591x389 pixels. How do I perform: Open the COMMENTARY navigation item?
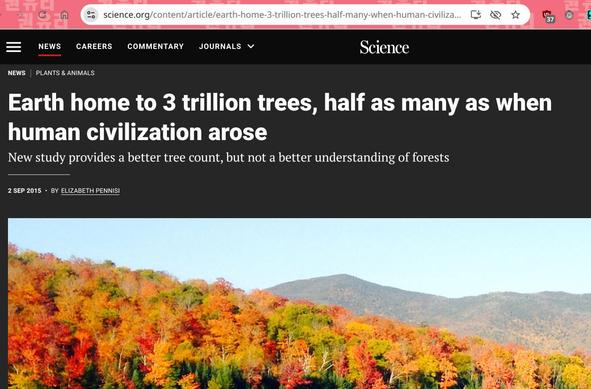pos(155,46)
